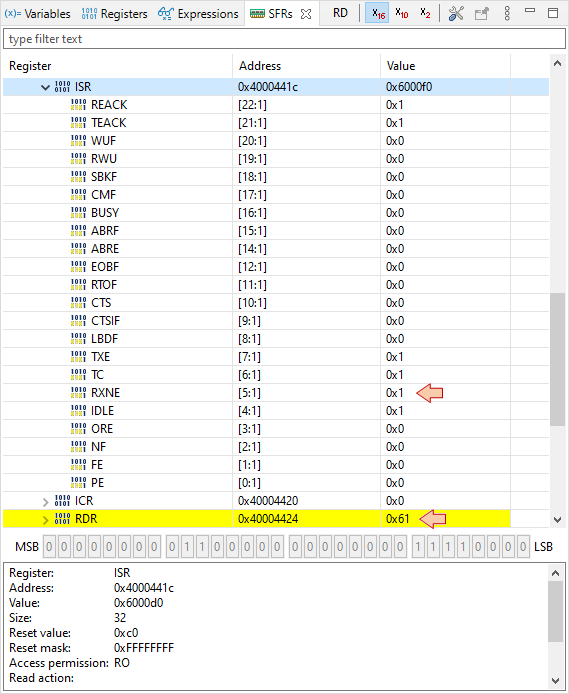Open the View Menu three-dots icon

point(507,14)
